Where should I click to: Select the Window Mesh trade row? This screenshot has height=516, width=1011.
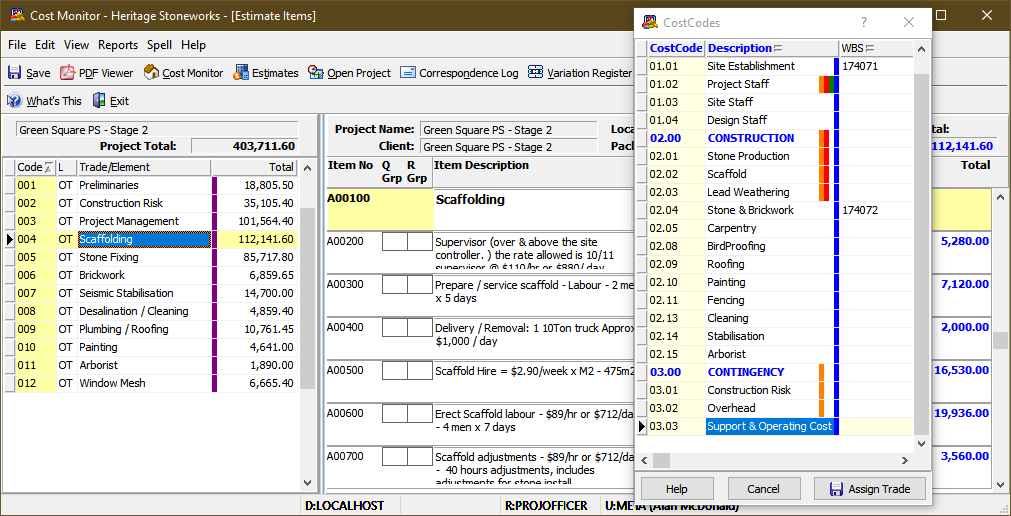150,383
